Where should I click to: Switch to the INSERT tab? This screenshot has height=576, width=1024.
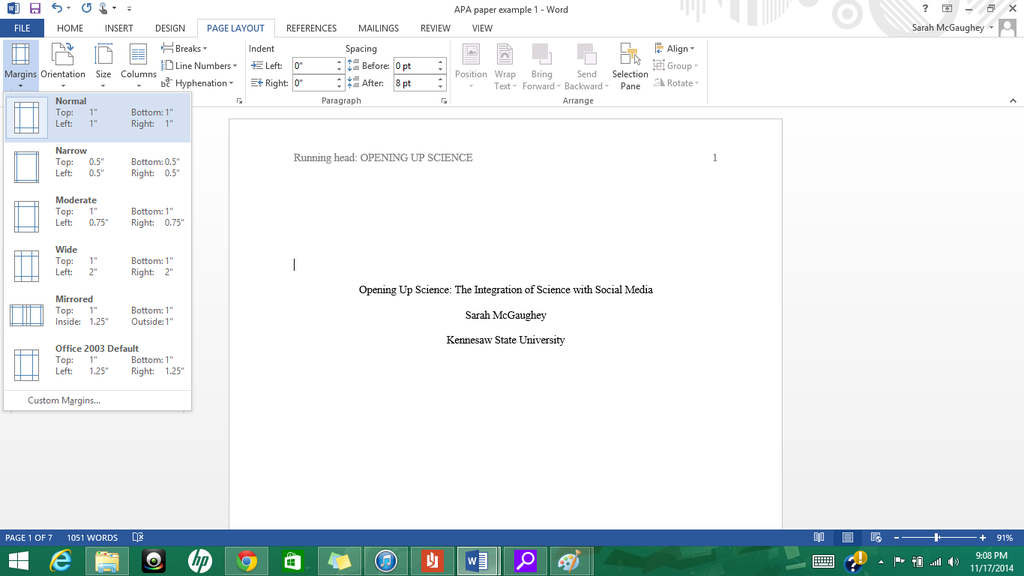click(x=119, y=28)
